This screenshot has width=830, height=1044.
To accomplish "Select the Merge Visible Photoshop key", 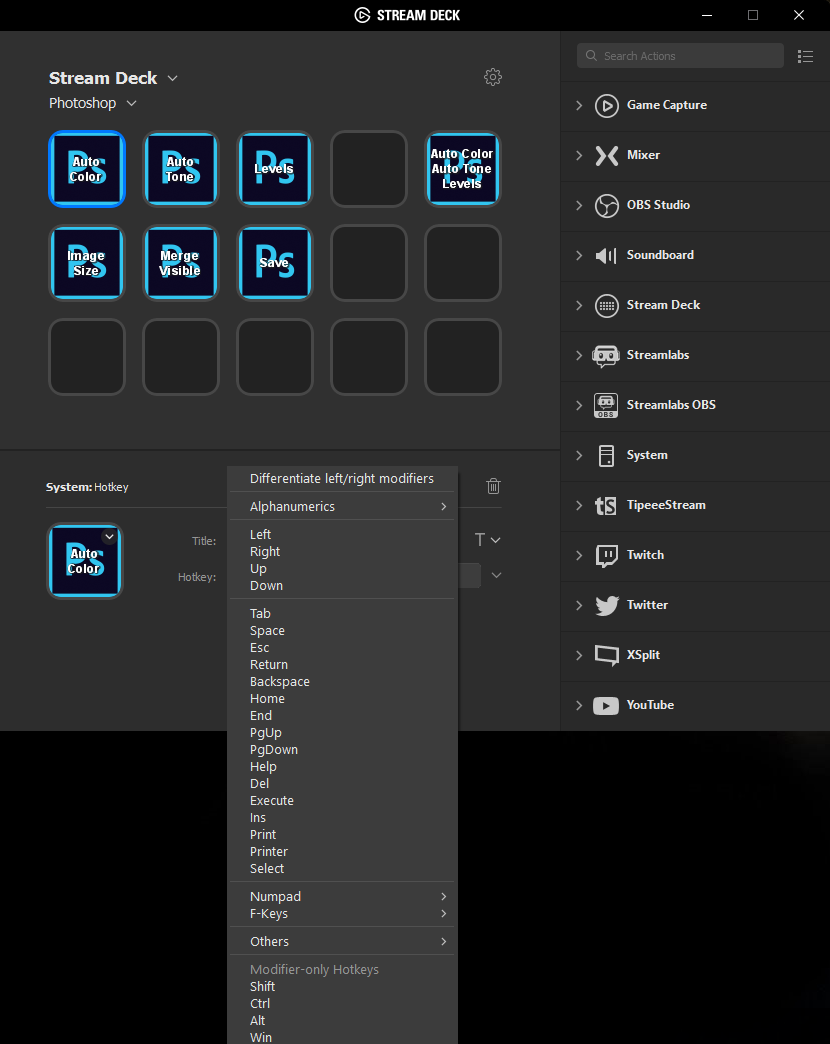I will [x=180, y=263].
